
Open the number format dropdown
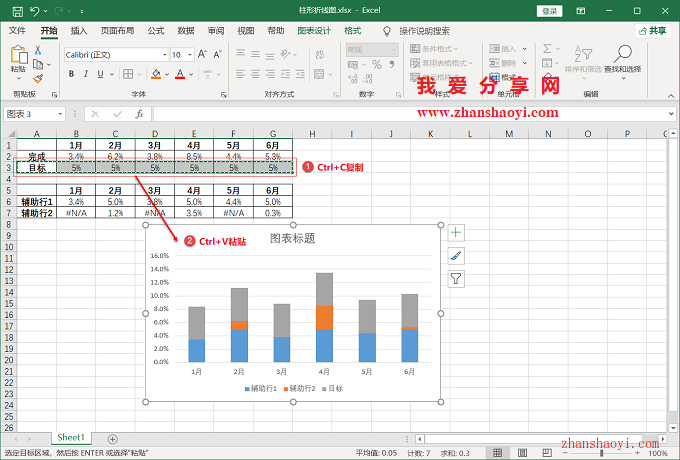(x=394, y=50)
